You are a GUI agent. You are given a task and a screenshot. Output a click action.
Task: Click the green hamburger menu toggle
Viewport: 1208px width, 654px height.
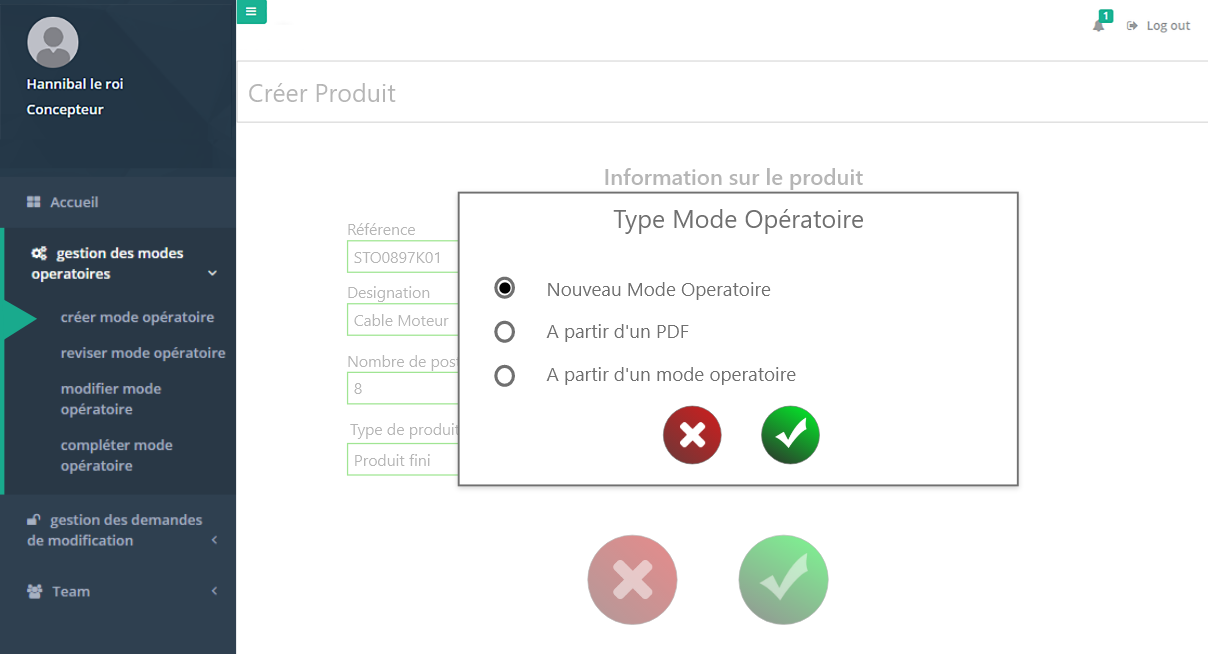pos(251,12)
